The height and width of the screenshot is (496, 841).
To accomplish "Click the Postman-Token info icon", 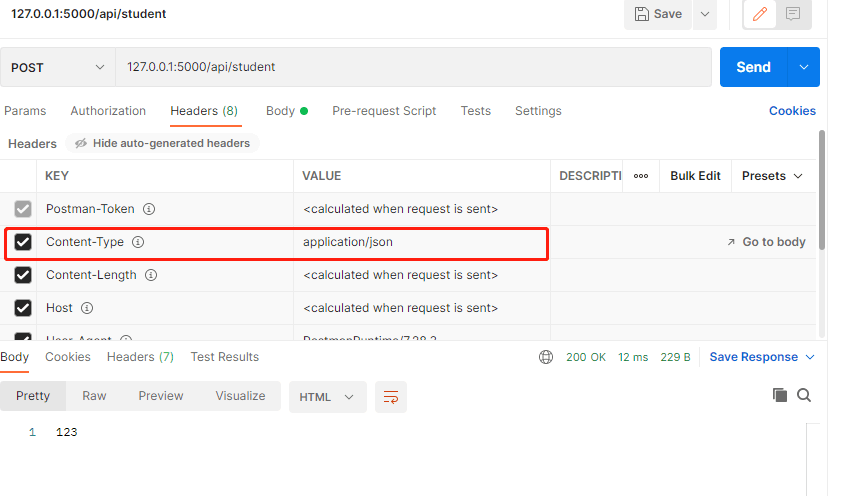I will coord(149,209).
